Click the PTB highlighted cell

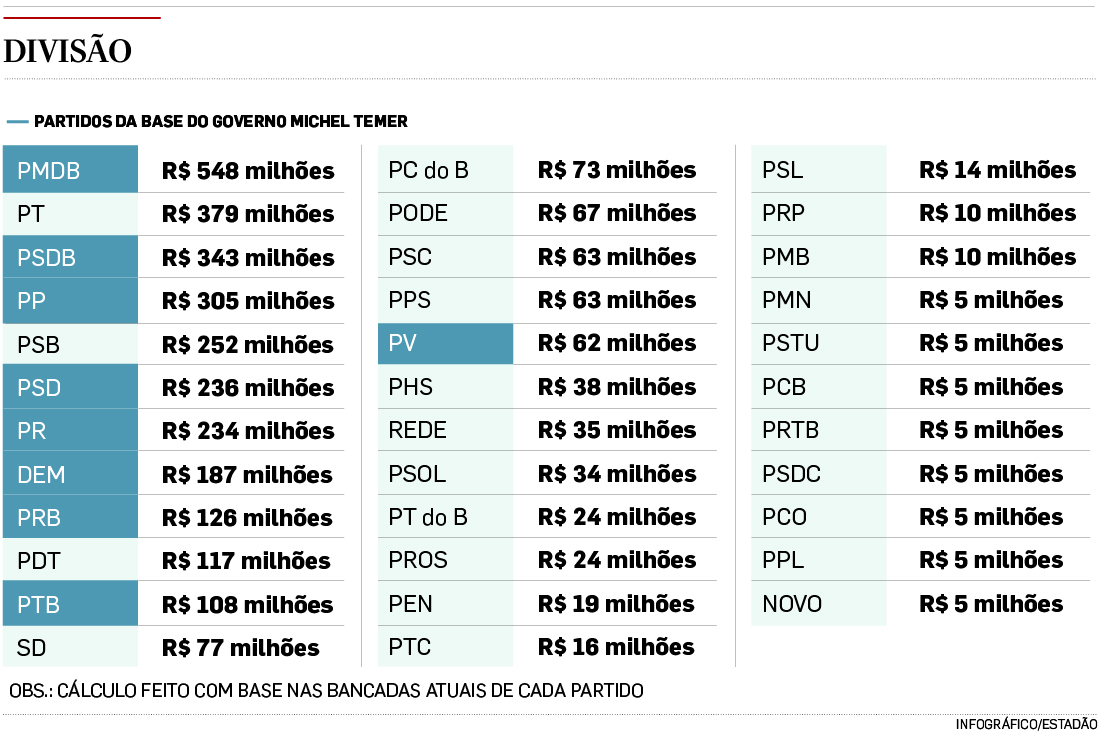pos(70,604)
